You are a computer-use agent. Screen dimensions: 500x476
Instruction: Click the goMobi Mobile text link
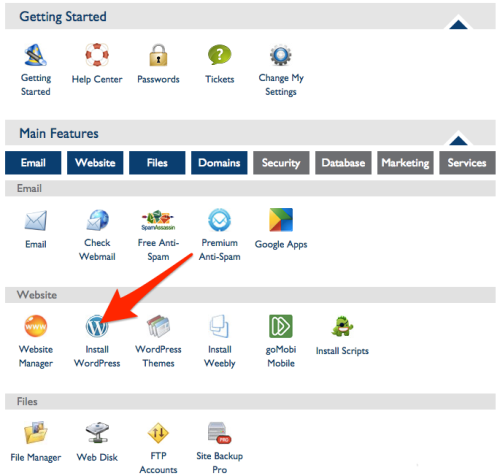(x=281, y=356)
